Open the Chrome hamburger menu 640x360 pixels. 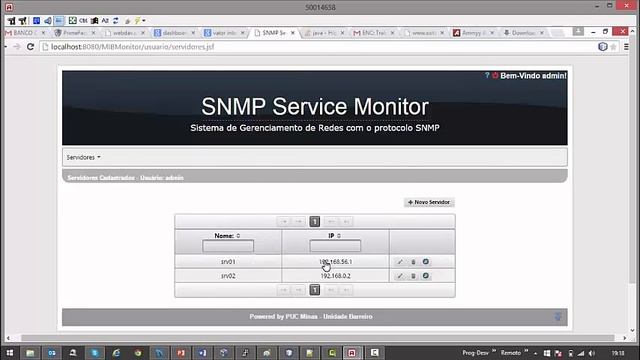626,47
